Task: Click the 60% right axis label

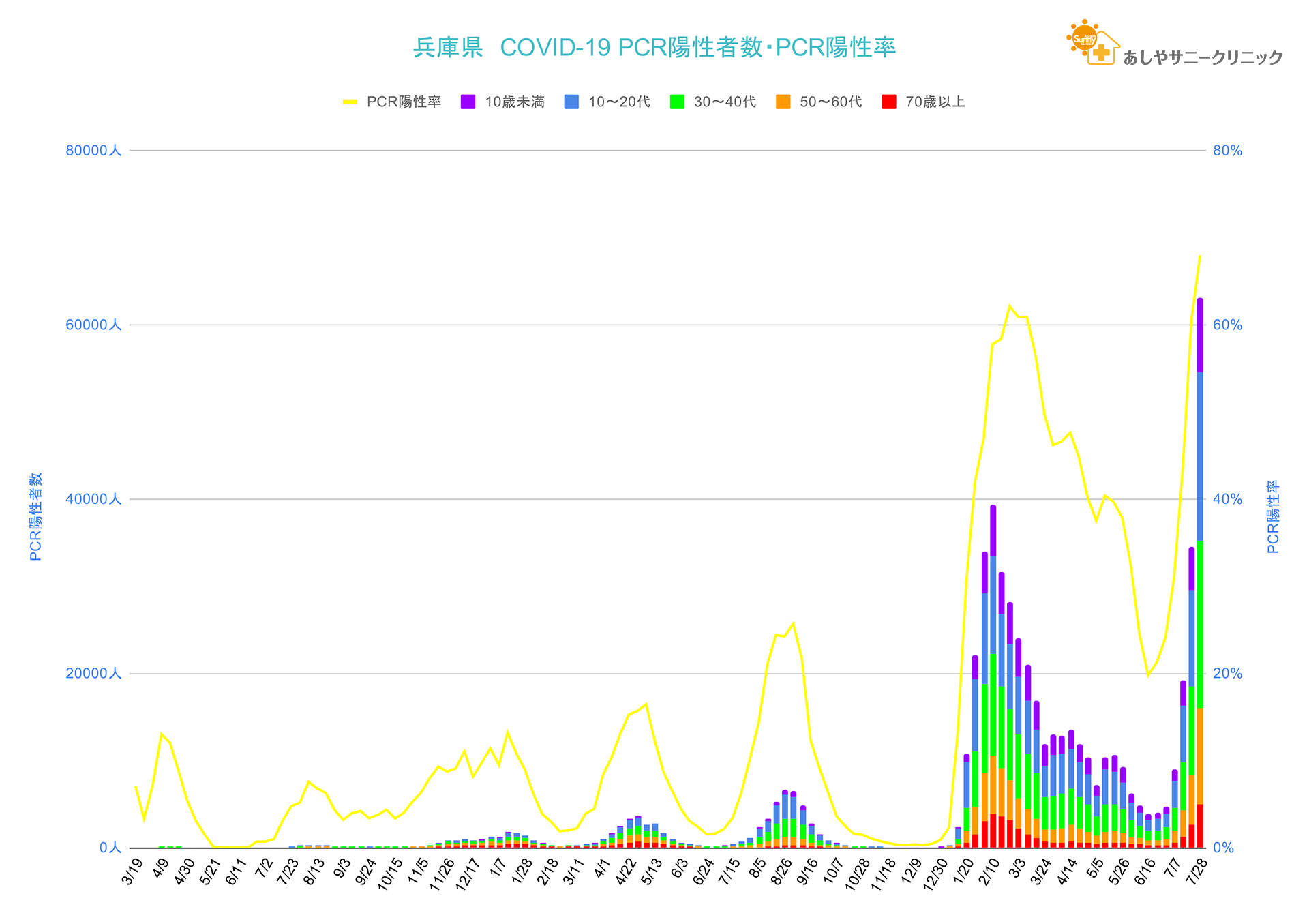Action: click(x=1227, y=325)
